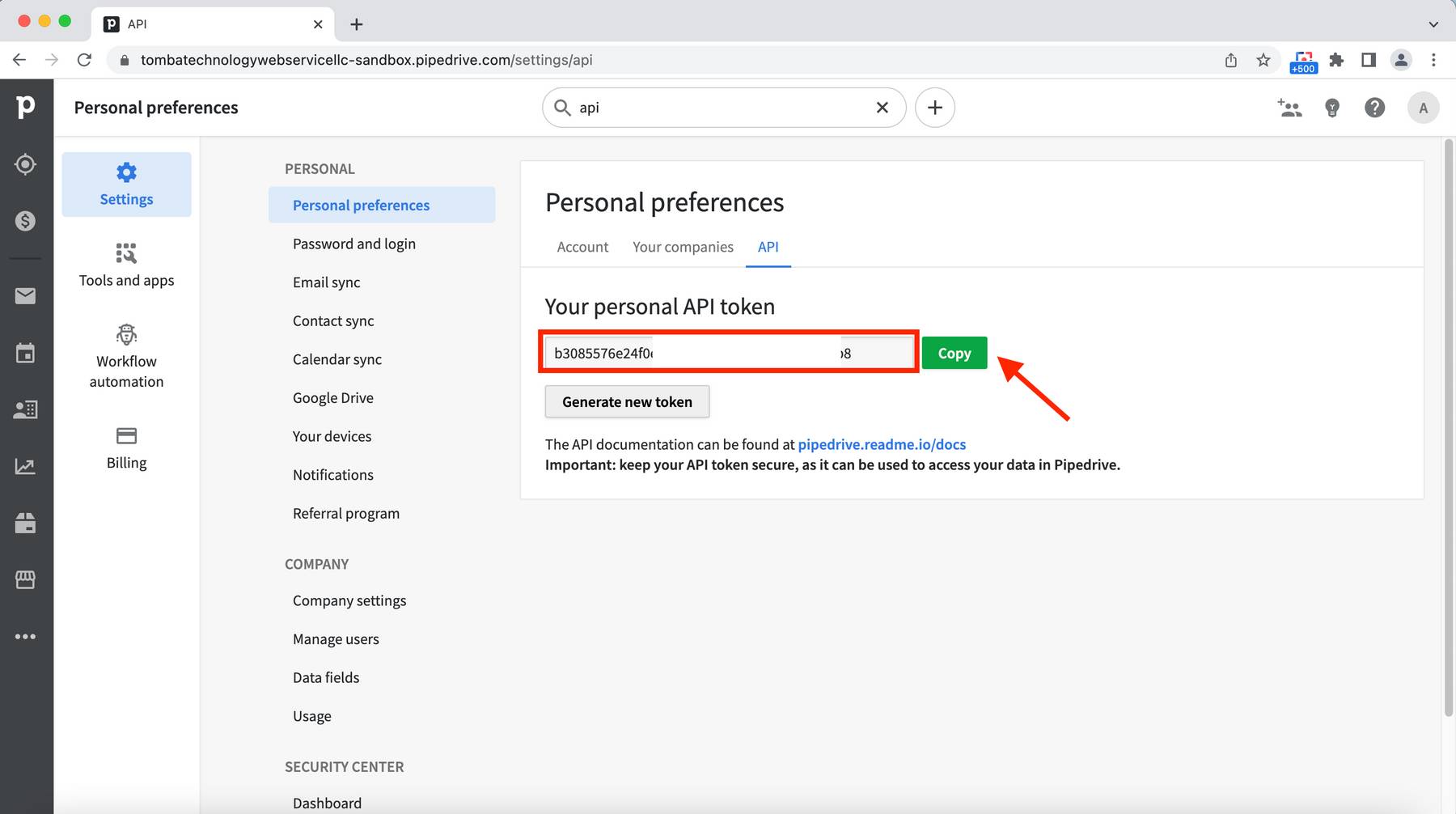Viewport: 1456px width, 814px height.
Task: Open Calendar sync settings
Action: point(337,359)
